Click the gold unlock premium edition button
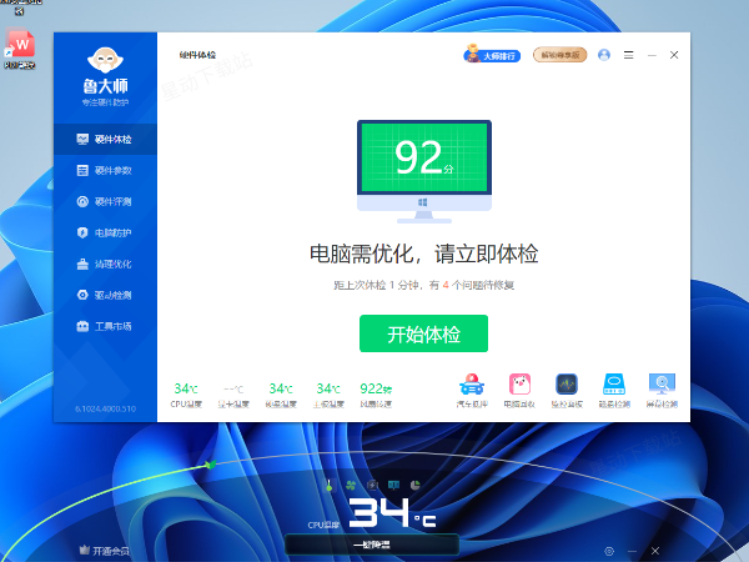The width and height of the screenshot is (749, 562). pyautogui.click(x=560, y=55)
